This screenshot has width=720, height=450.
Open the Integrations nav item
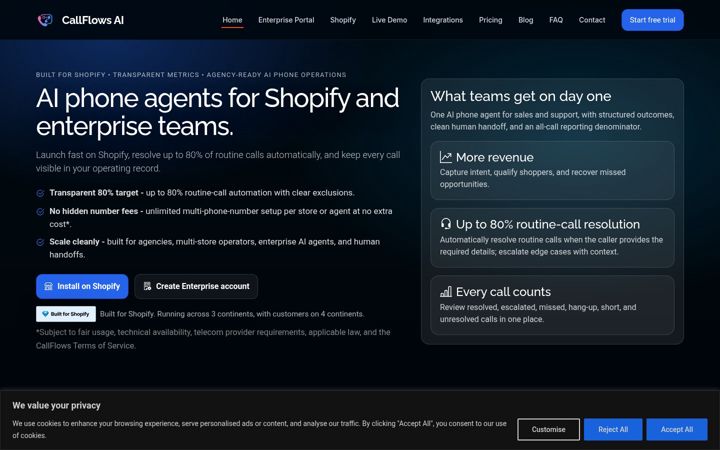point(443,20)
